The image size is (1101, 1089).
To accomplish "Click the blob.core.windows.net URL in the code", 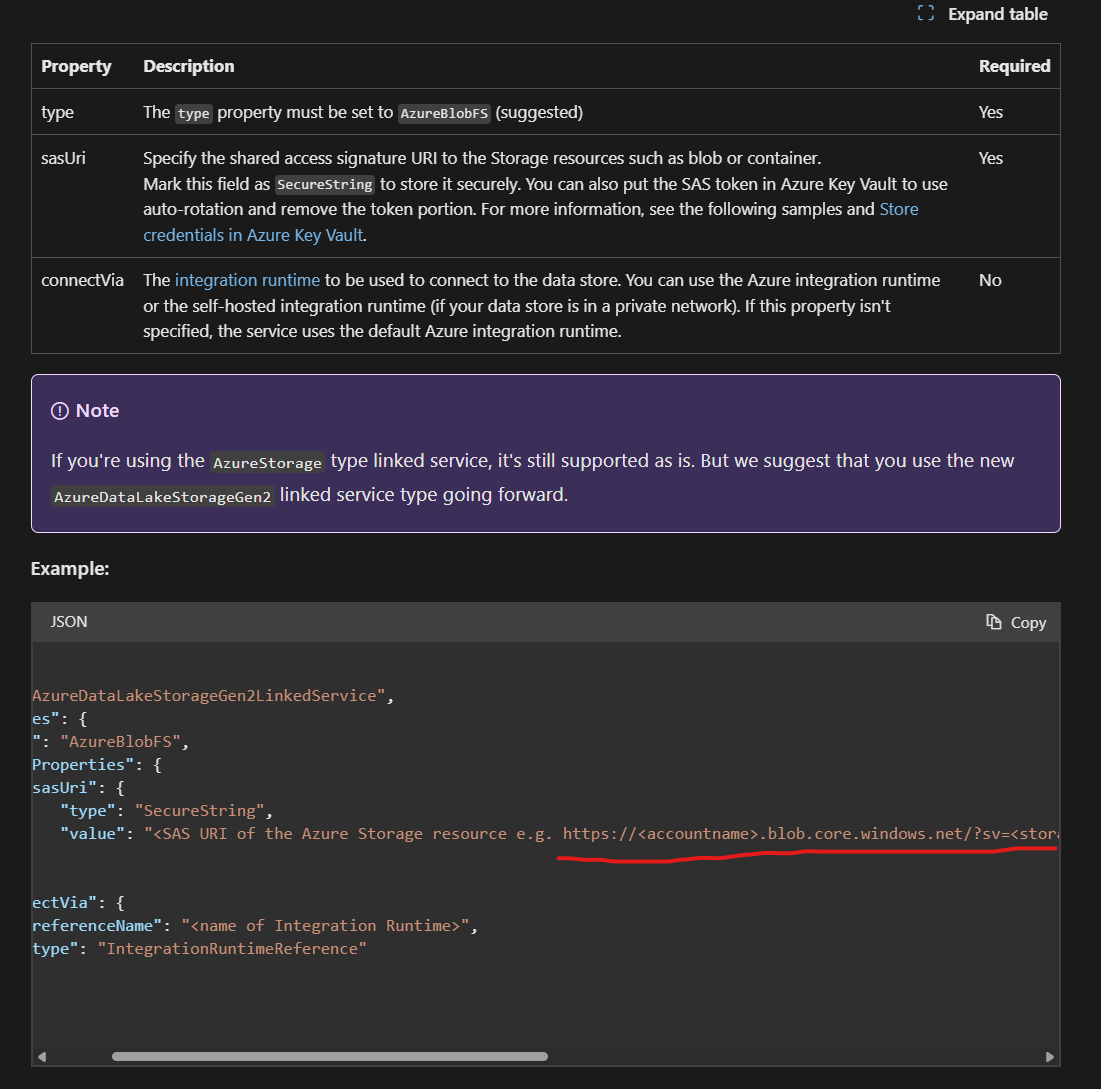I will point(811,833).
